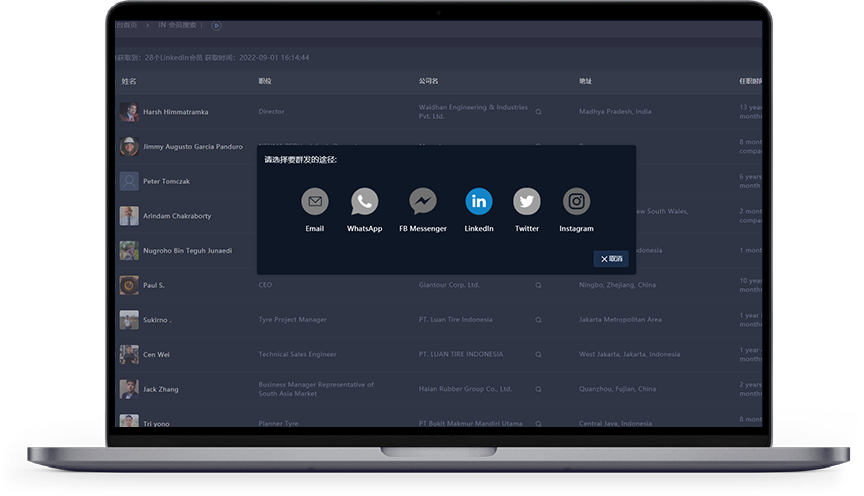Pick Instagram in the channel dialog
This screenshot has height=496, width=864.
click(576, 201)
